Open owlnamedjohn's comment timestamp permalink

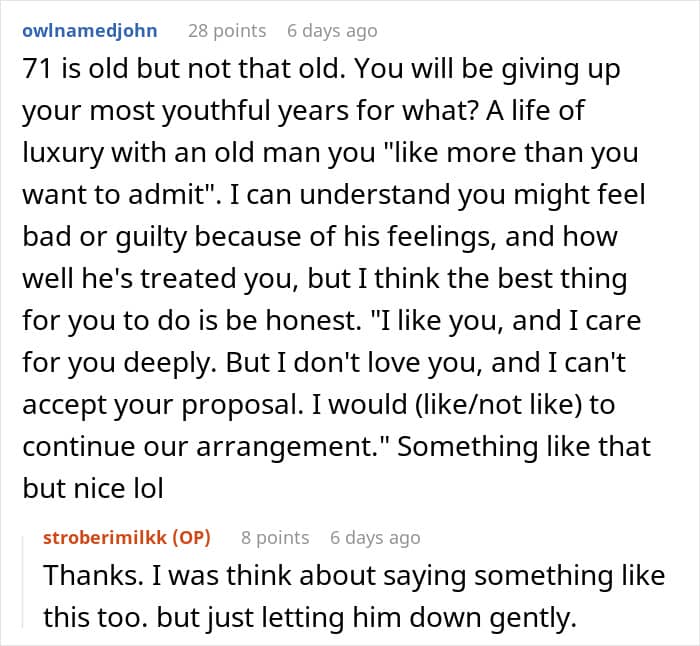click(x=332, y=31)
